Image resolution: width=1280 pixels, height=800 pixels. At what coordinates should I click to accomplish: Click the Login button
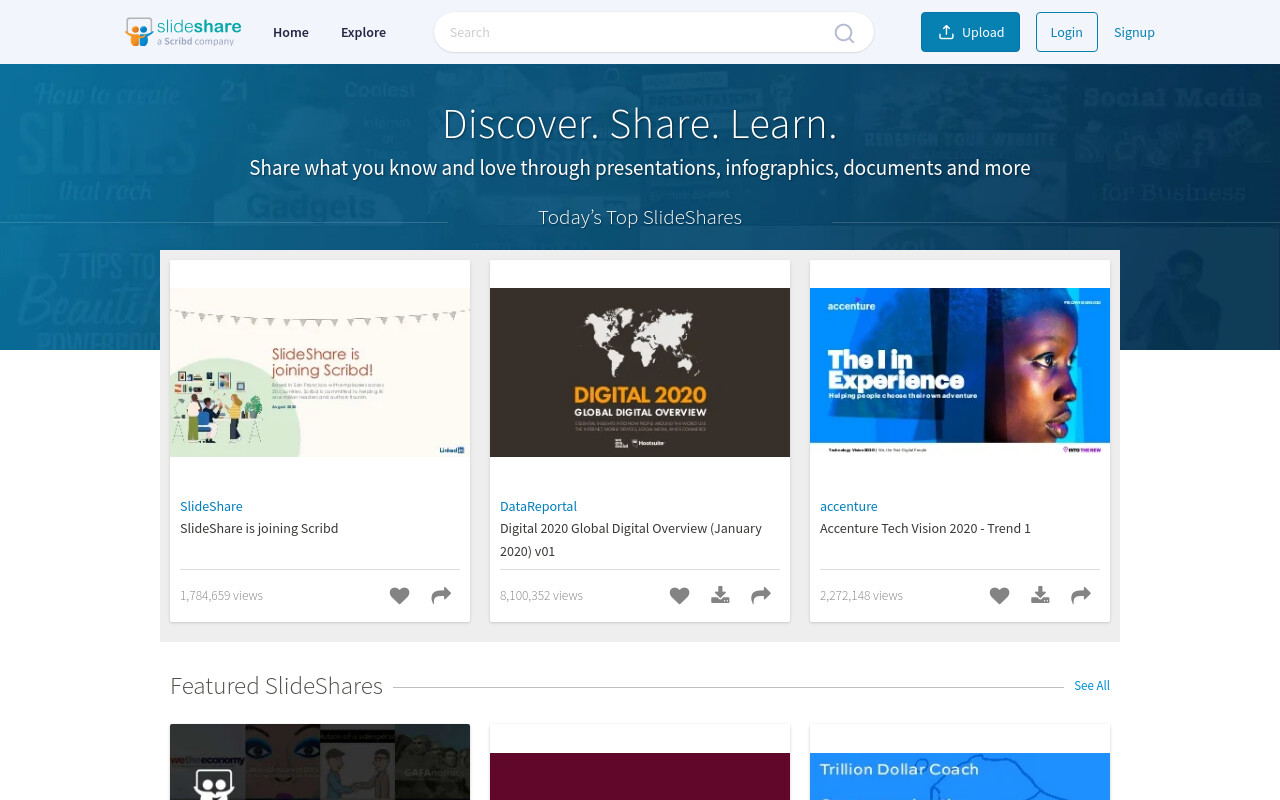click(x=1067, y=32)
